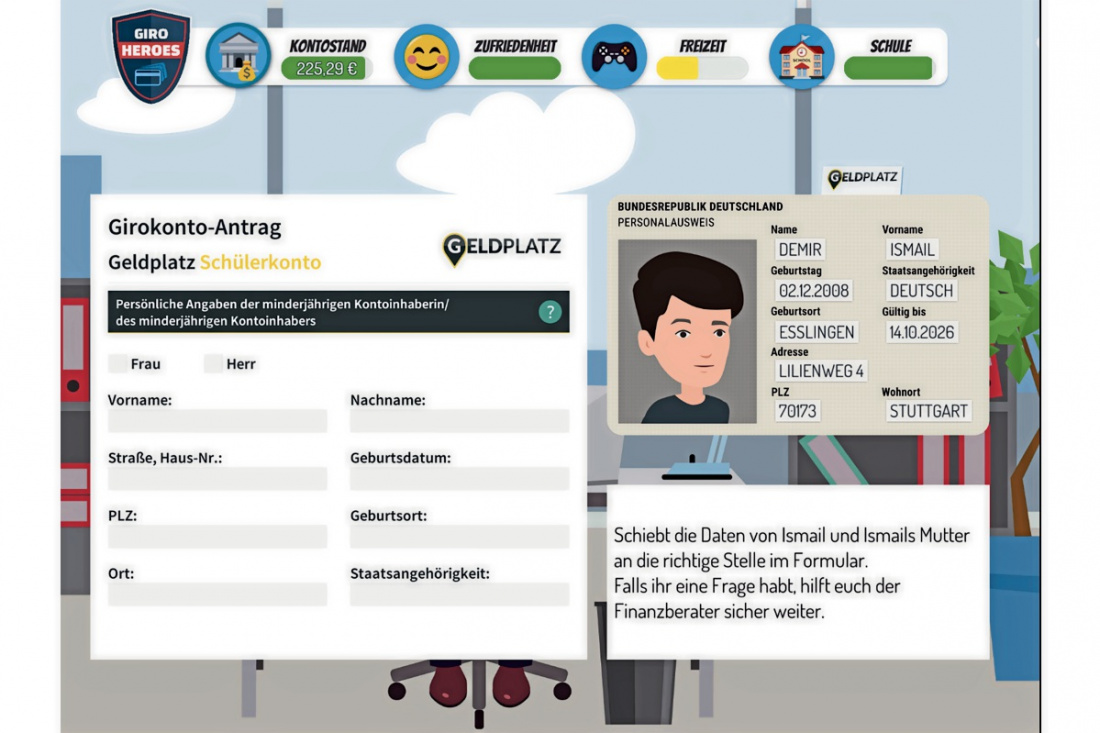This screenshot has height=733, width=1100.
Task: Click the Geburtsdatum input field
Action: click(459, 479)
